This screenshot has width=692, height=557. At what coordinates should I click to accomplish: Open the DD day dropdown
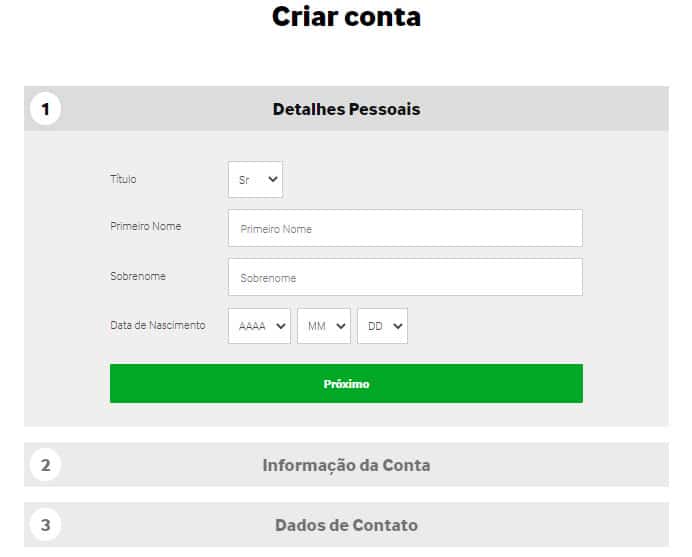[x=382, y=326]
